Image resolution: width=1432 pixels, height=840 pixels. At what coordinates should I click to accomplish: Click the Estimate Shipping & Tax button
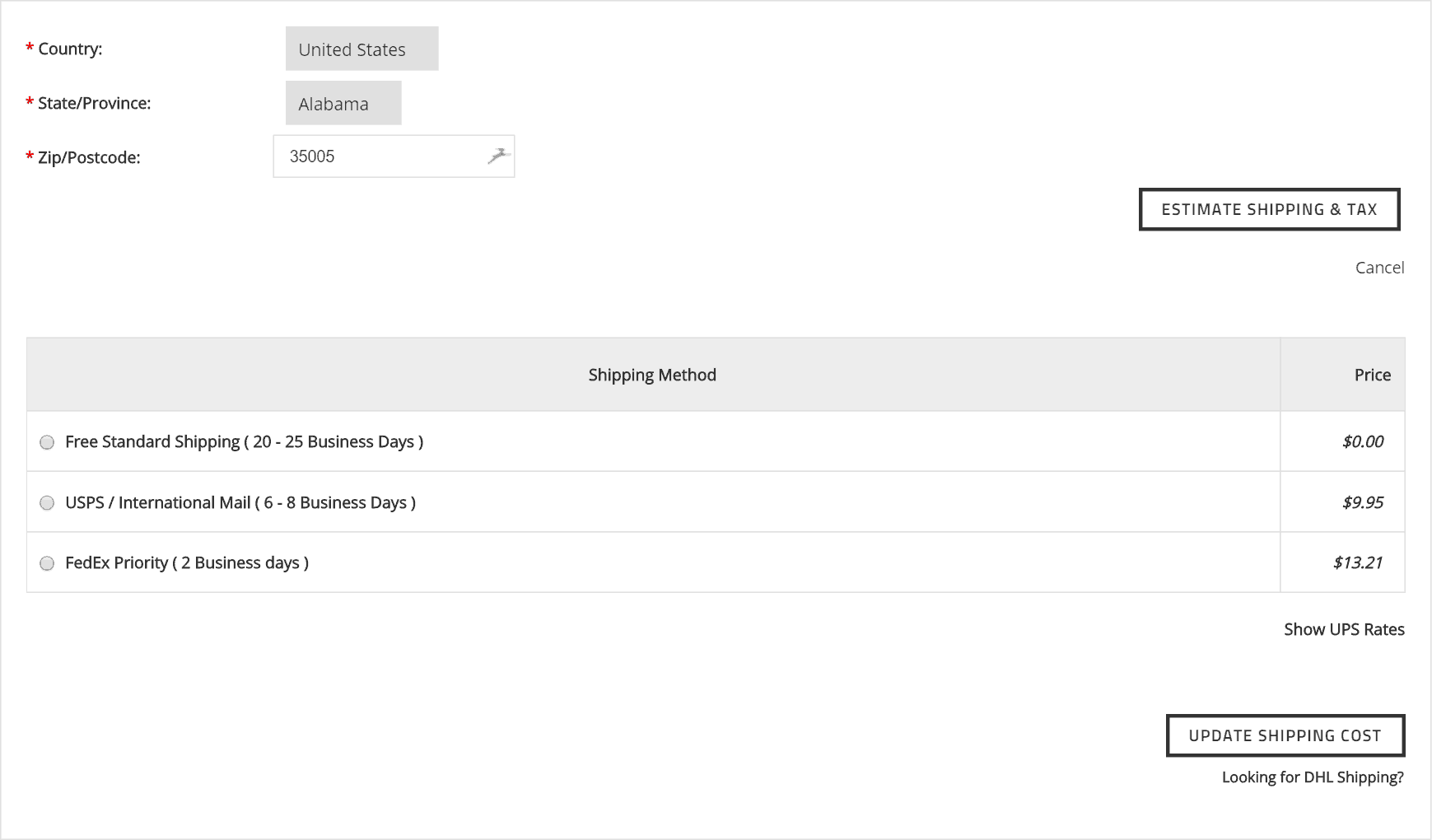(1268, 209)
